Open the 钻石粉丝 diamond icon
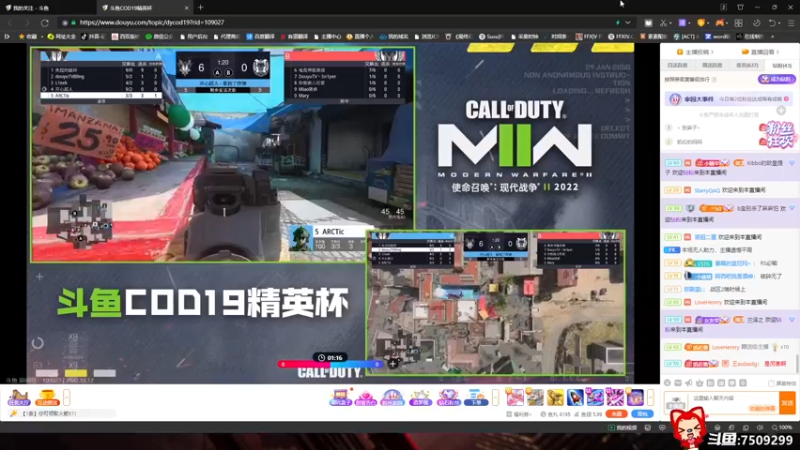The width and height of the screenshot is (800, 450). coord(448,397)
